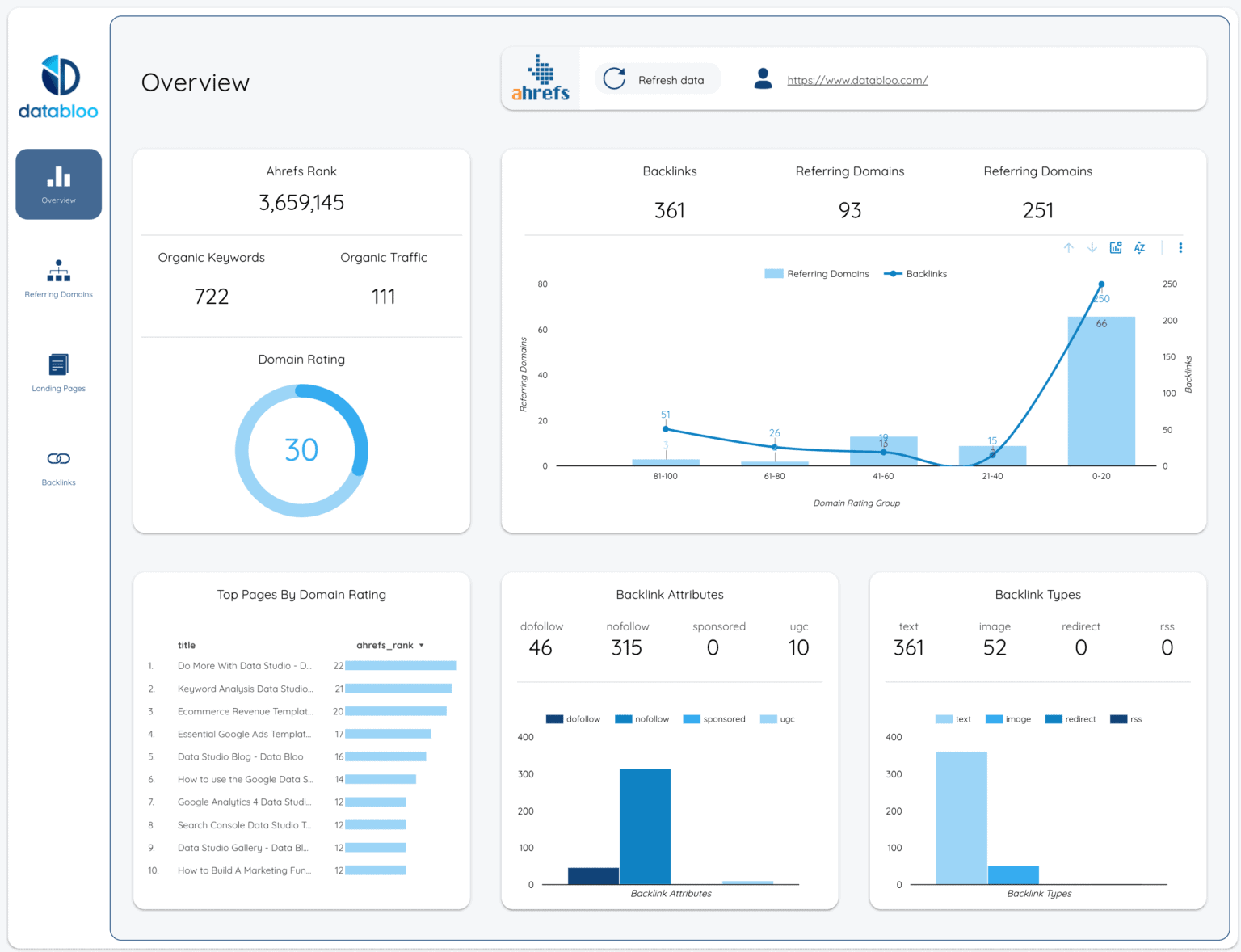The height and width of the screenshot is (952, 1241).
Task: Click the 0-20 referring domains bar
Action: [1101, 391]
